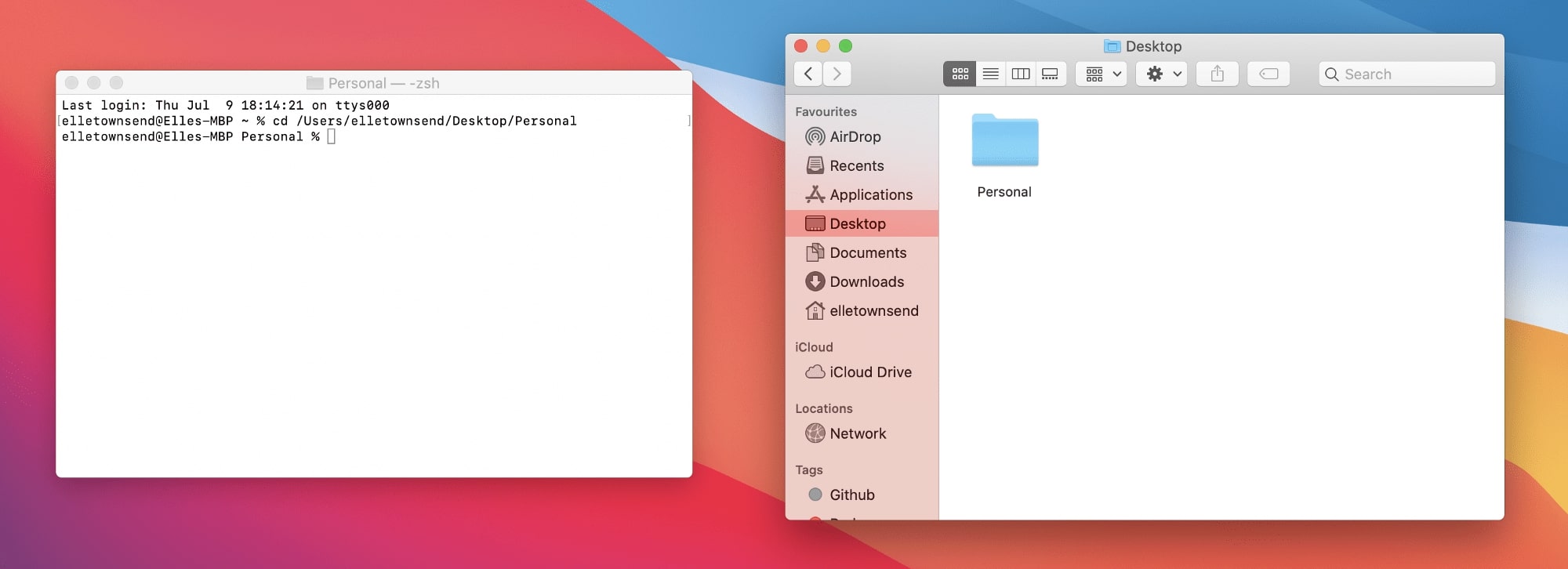Viewport: 1568px width, 569px height.
Task: Click the Applications sidebar icon
Action: tap(815, 194)
